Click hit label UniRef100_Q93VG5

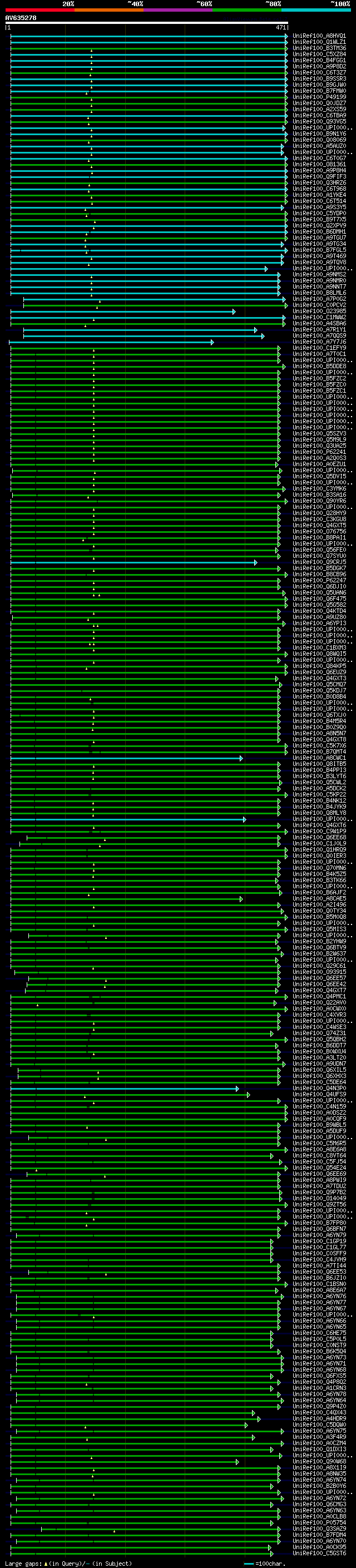(319, 122)
